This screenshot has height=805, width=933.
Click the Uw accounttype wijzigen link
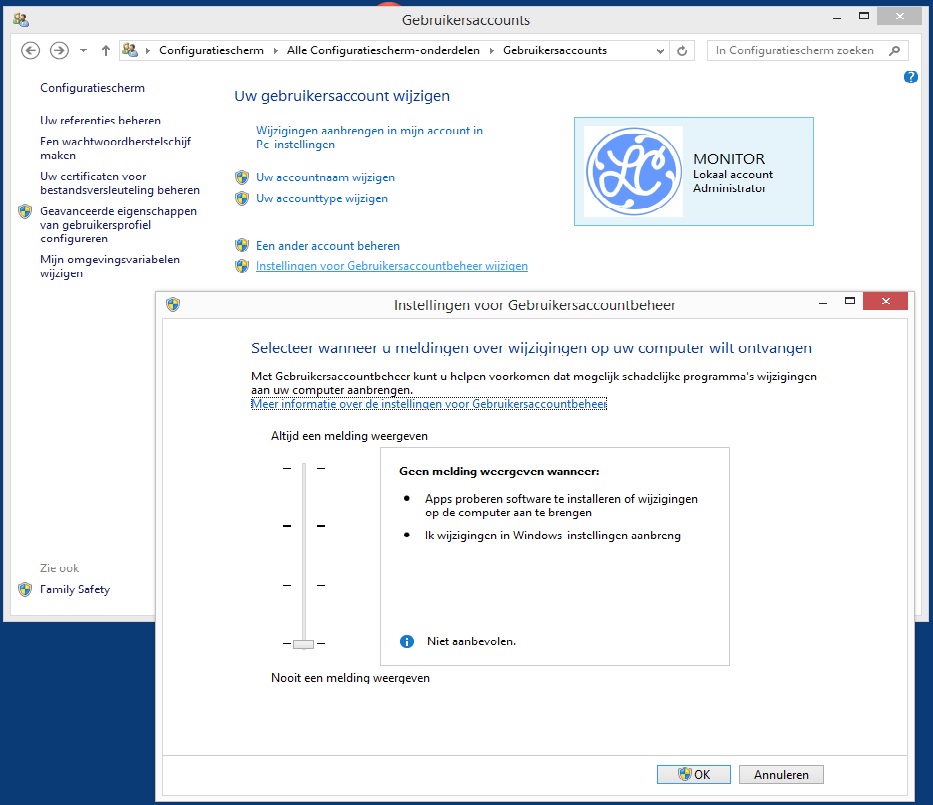(x=322, y=198)
